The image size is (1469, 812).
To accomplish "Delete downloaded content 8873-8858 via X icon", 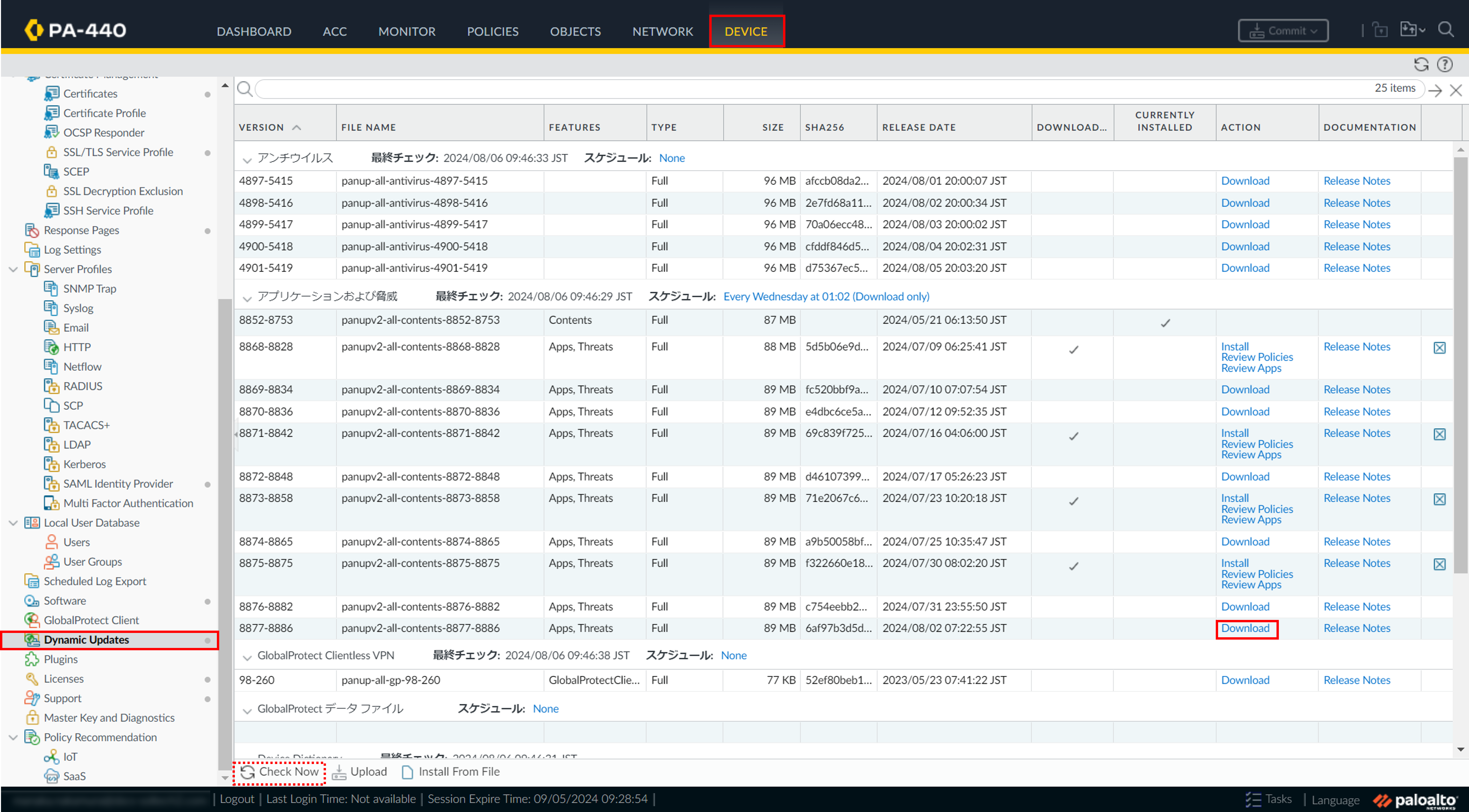I will (1439, 499).
